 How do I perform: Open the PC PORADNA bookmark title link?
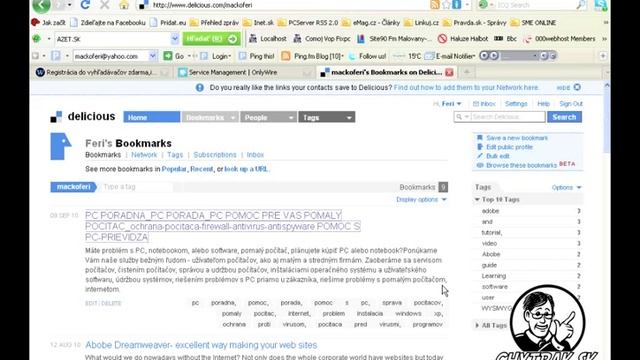[222, 226]
